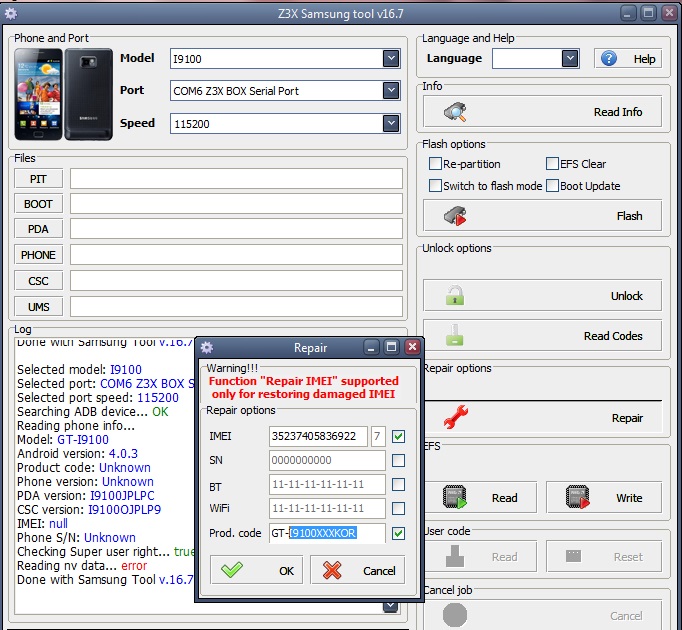
Task: Click 'IMEI: null' log line
Action: tap(42, 523)
